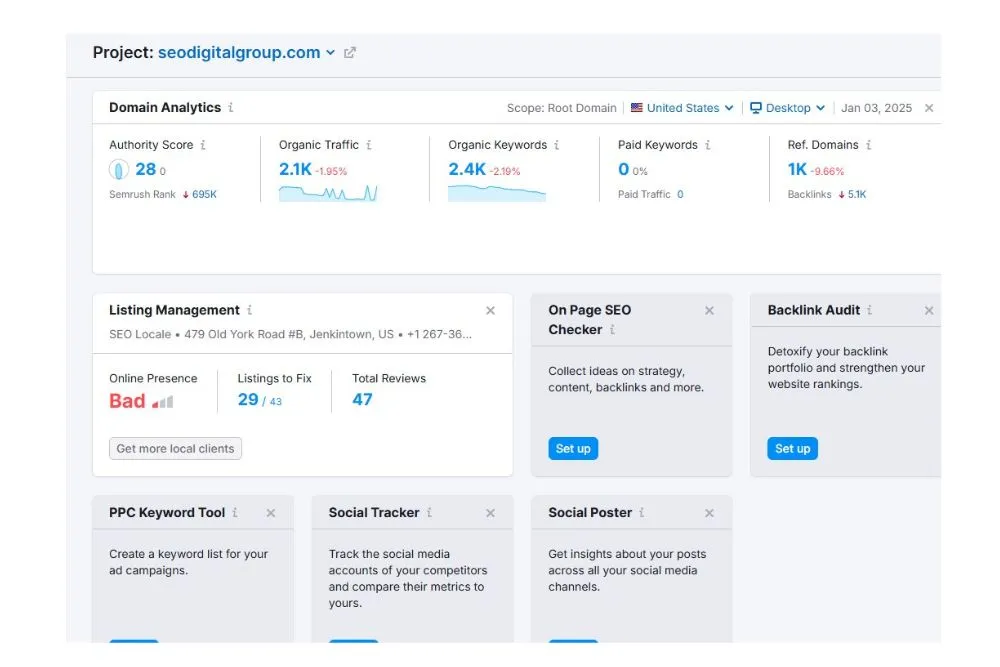Open the Organic Keywords value 2.4K
This screenshot has height=667, width=1000.
(467, 169)
